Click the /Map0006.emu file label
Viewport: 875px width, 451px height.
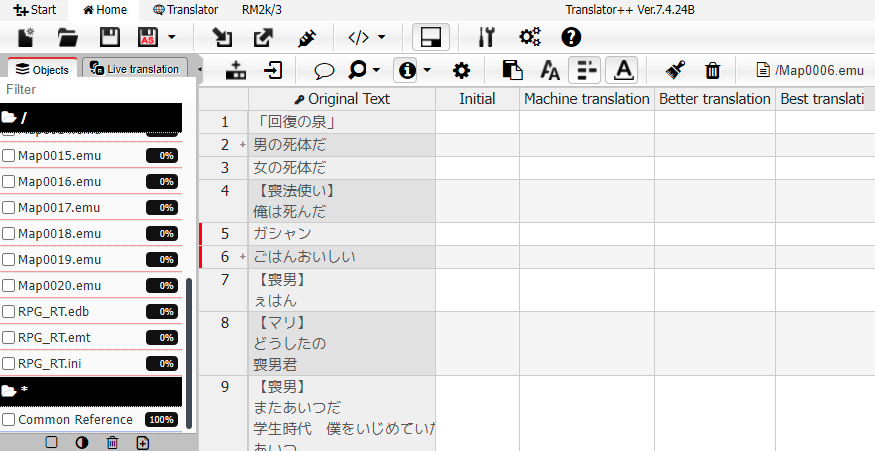click(x=810, y=70)
